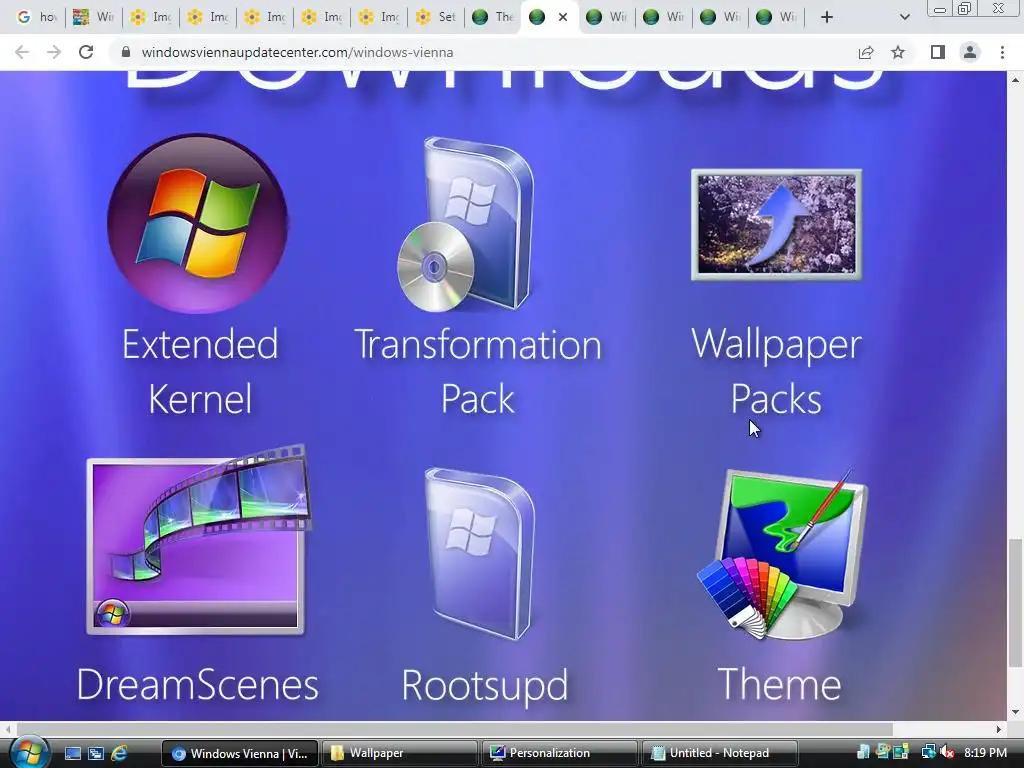
Task: Switch to the Settings tab labeled Set
Action: point(436,17)
